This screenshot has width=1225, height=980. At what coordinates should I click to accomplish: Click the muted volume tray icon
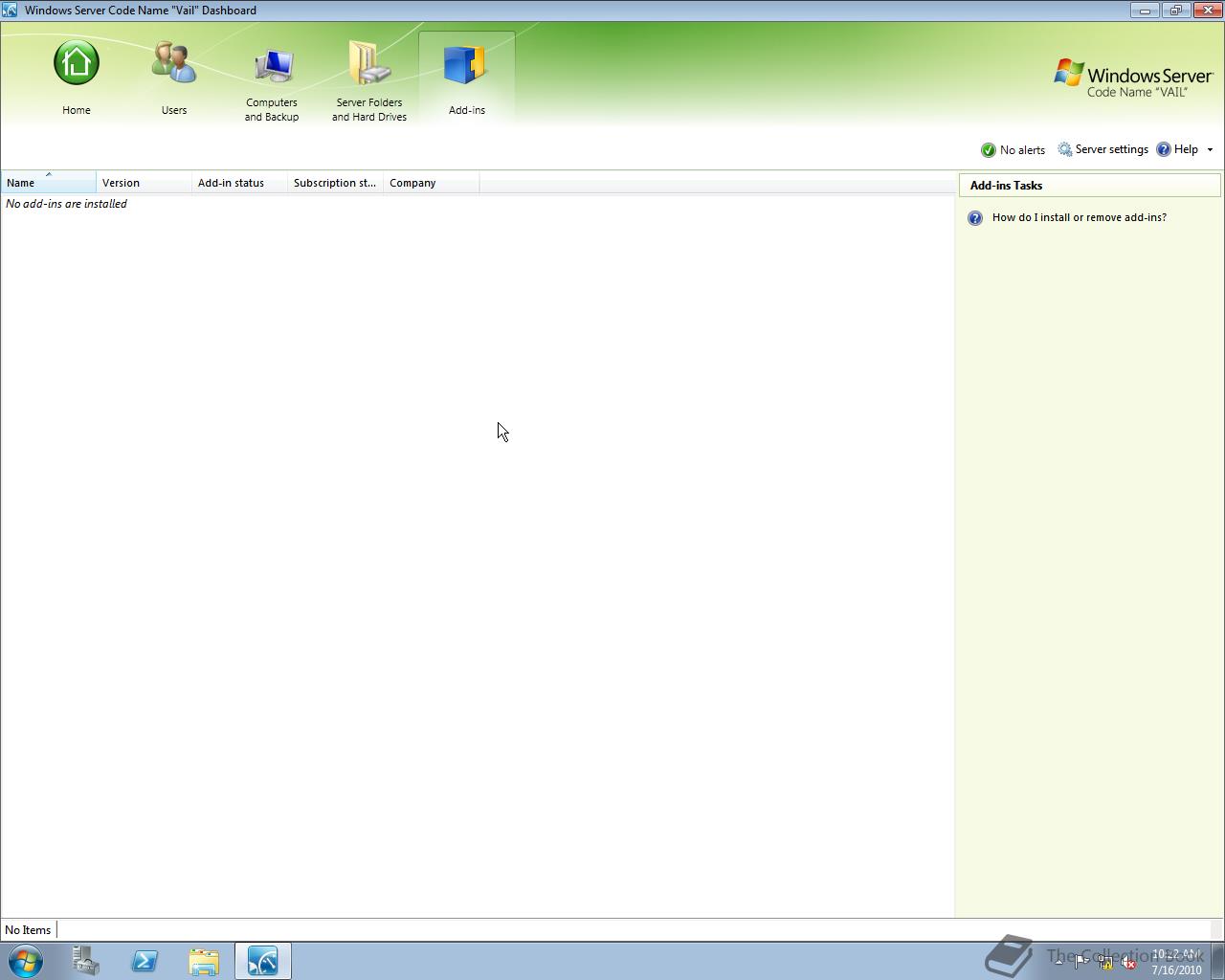pyautogui.click(x=1128, y=963)
